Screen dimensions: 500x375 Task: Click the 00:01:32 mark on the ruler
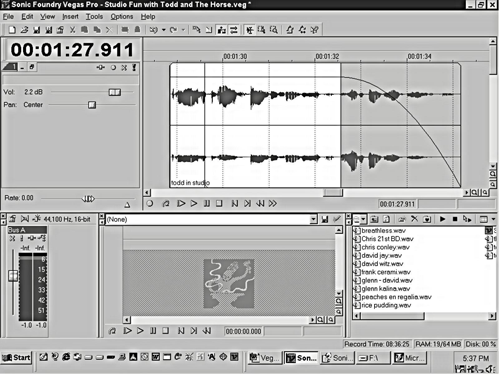click(327, 56)
